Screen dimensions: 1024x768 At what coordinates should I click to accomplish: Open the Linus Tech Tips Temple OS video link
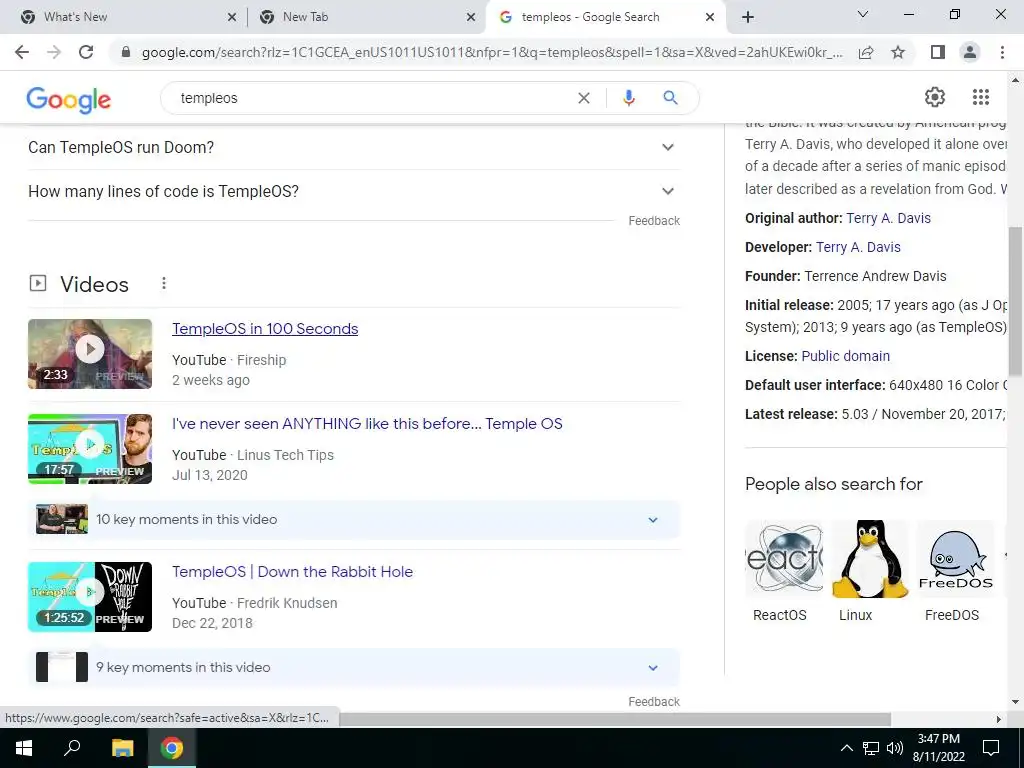367,424
